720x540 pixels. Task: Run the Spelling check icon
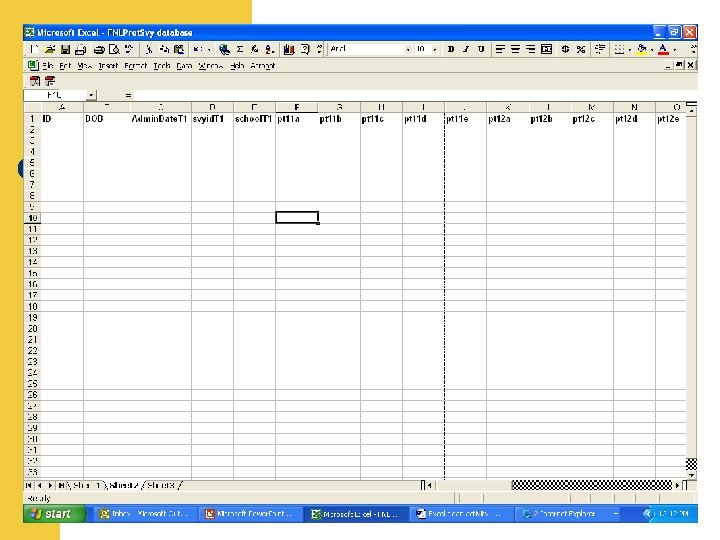129,49
